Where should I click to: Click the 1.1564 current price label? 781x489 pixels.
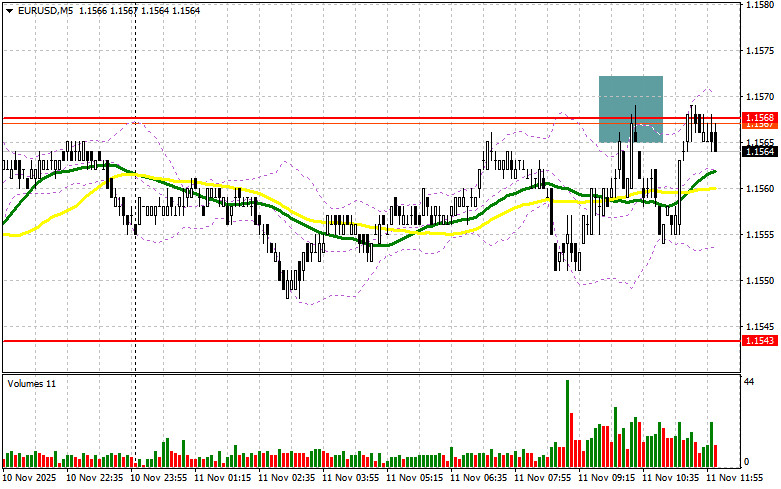[x=760, y=151]
